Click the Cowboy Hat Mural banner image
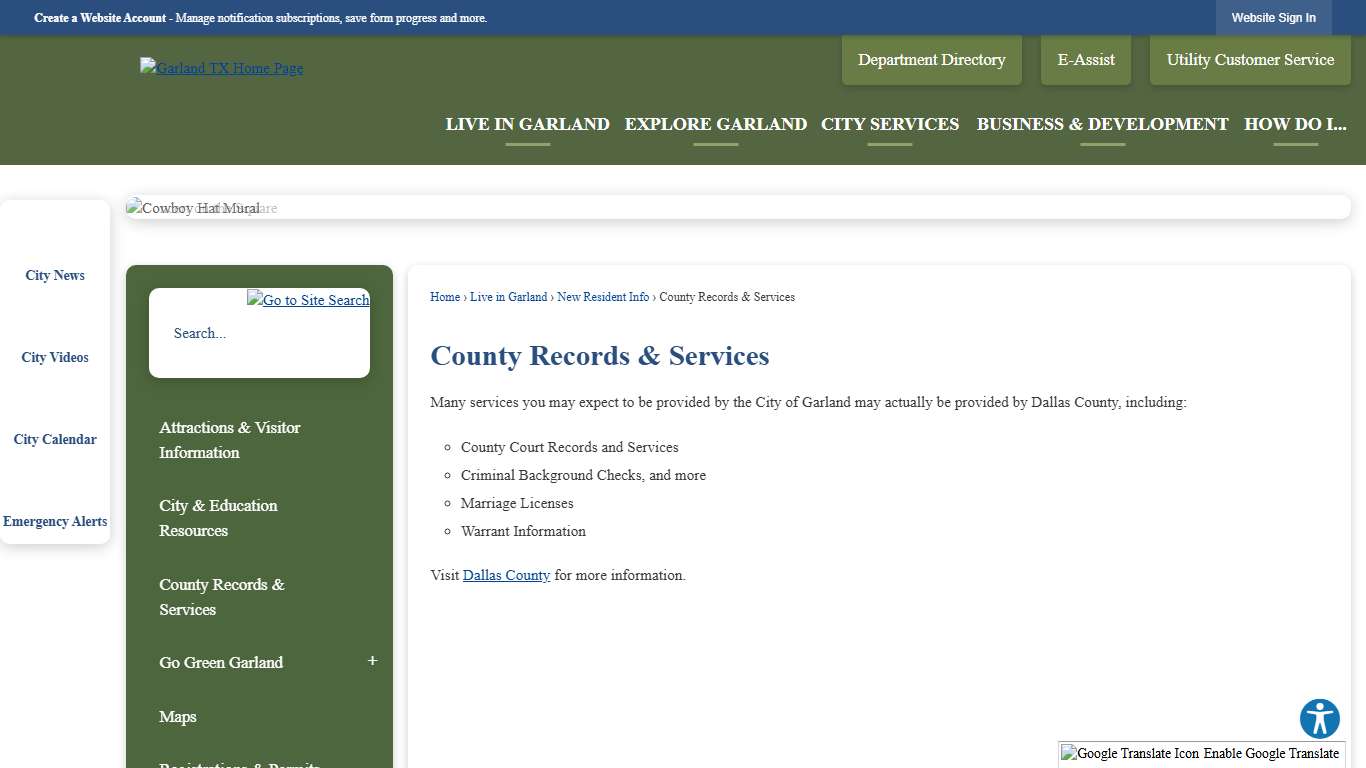Image resolution: width=1366 pixels, height=768 pixels. coord(200,207)
